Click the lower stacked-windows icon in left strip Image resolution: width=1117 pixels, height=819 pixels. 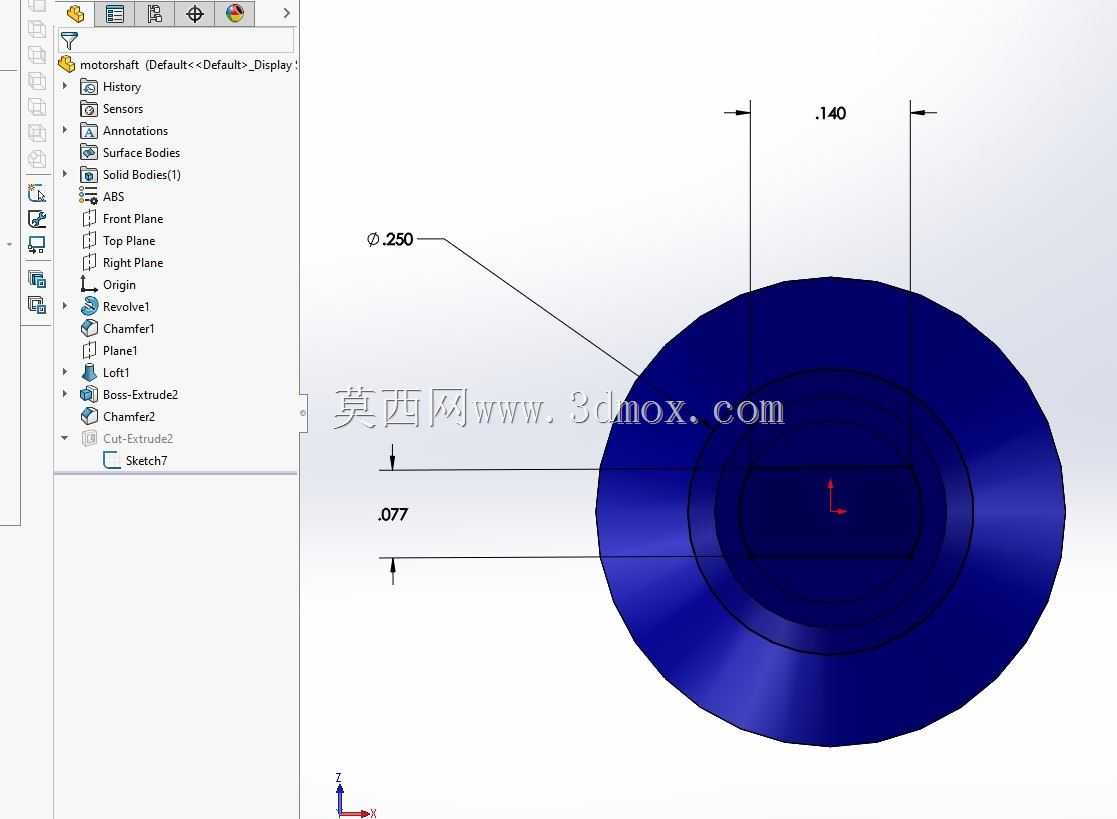[x=37, y=306]
